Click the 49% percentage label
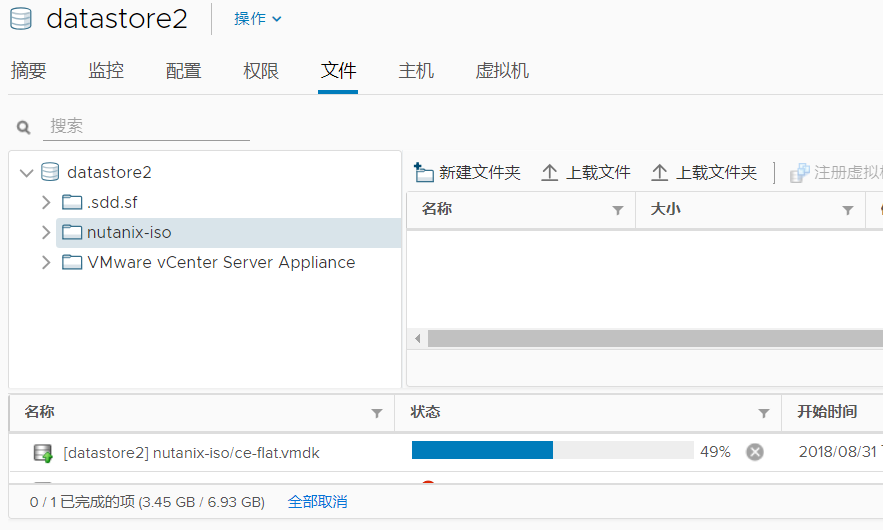This screenshot has width=883, height=530. [715, 452]
